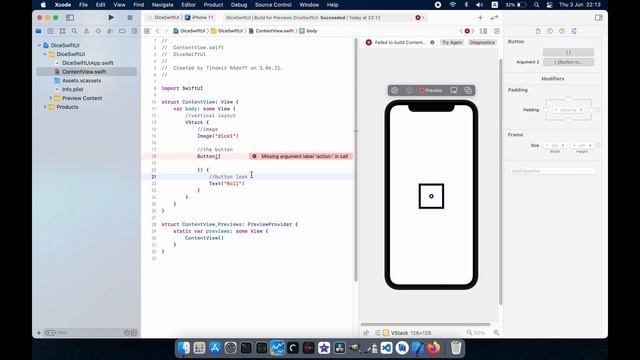Click the frame Width stepper field
The width and height of the screenshot is (640, 360).
pyautogui.click(x=555, y=146)
